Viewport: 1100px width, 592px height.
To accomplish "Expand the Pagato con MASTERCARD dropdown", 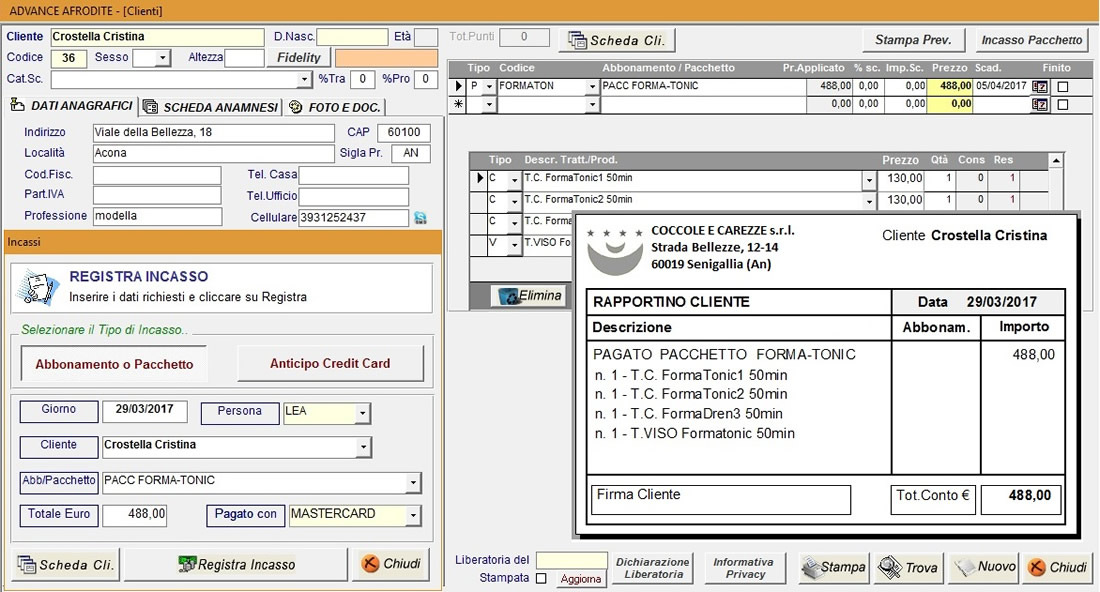I will click(x=413, y=516).
